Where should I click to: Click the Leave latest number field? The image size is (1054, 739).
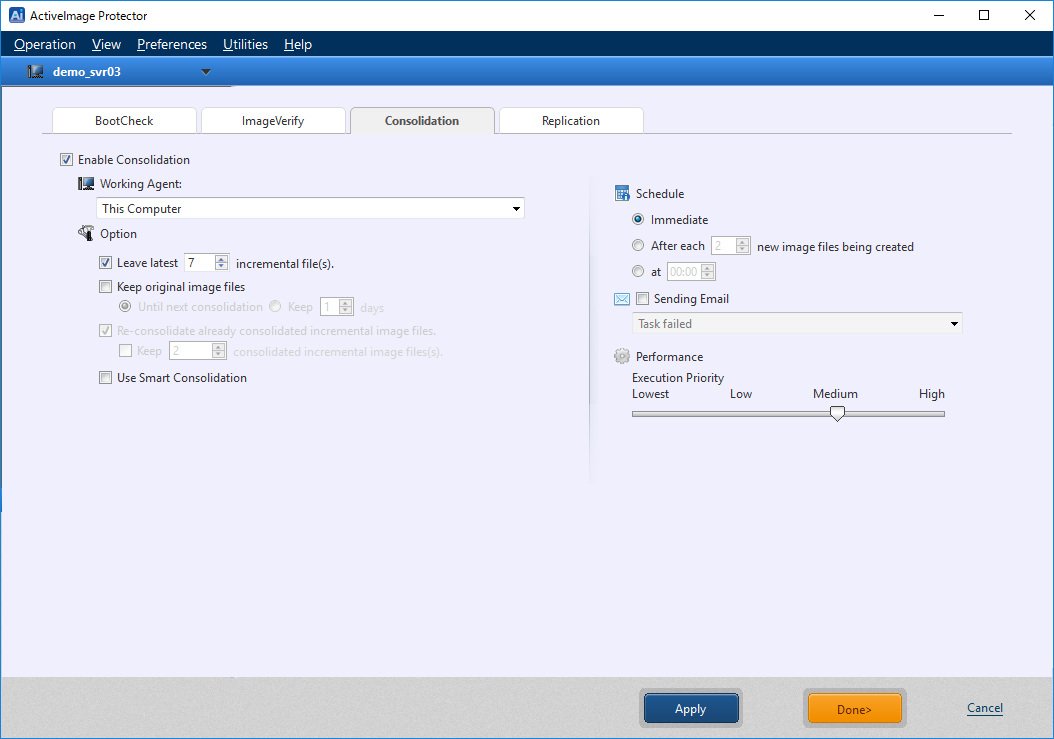200,263
